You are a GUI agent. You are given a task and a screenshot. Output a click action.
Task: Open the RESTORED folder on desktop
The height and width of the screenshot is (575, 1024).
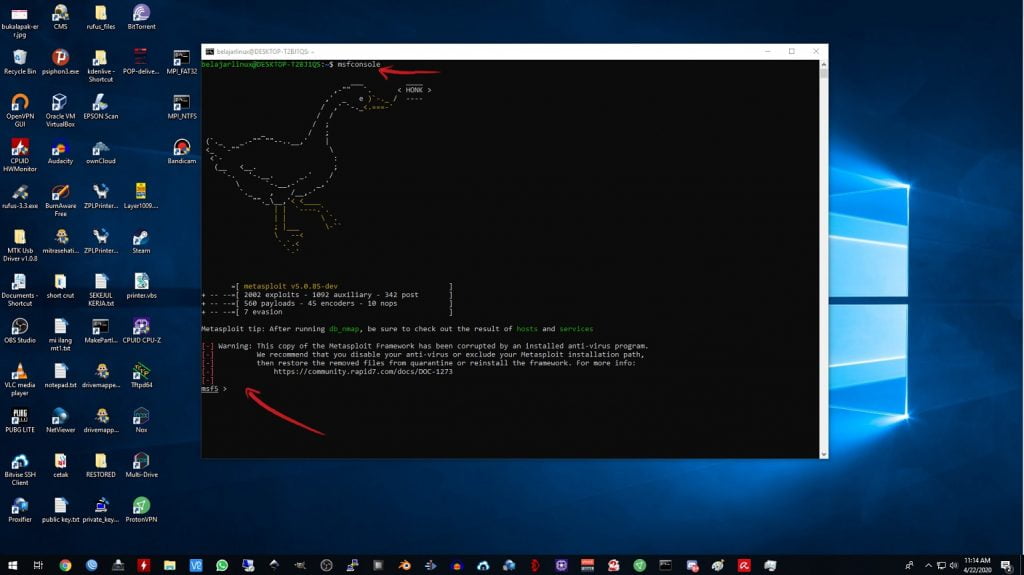(x=101, y=465)
